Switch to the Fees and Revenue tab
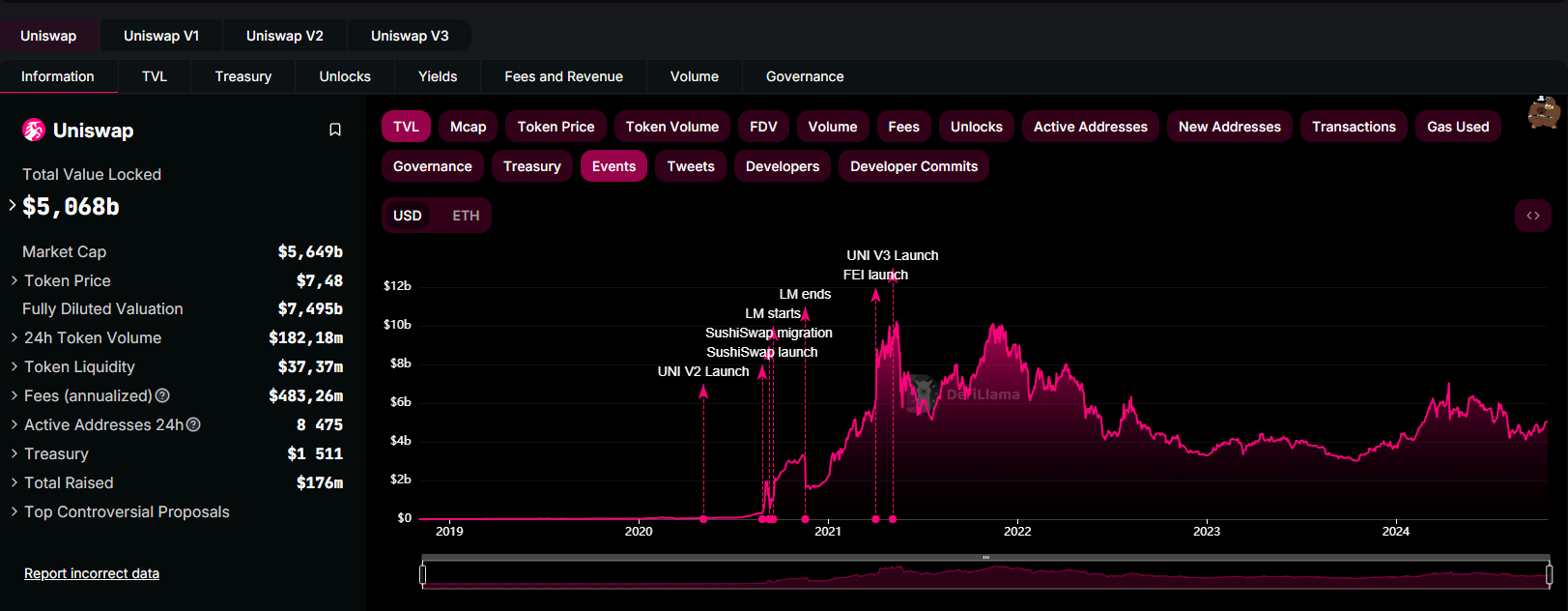This screenshot has height=611, width=1568. pos(563,76)
